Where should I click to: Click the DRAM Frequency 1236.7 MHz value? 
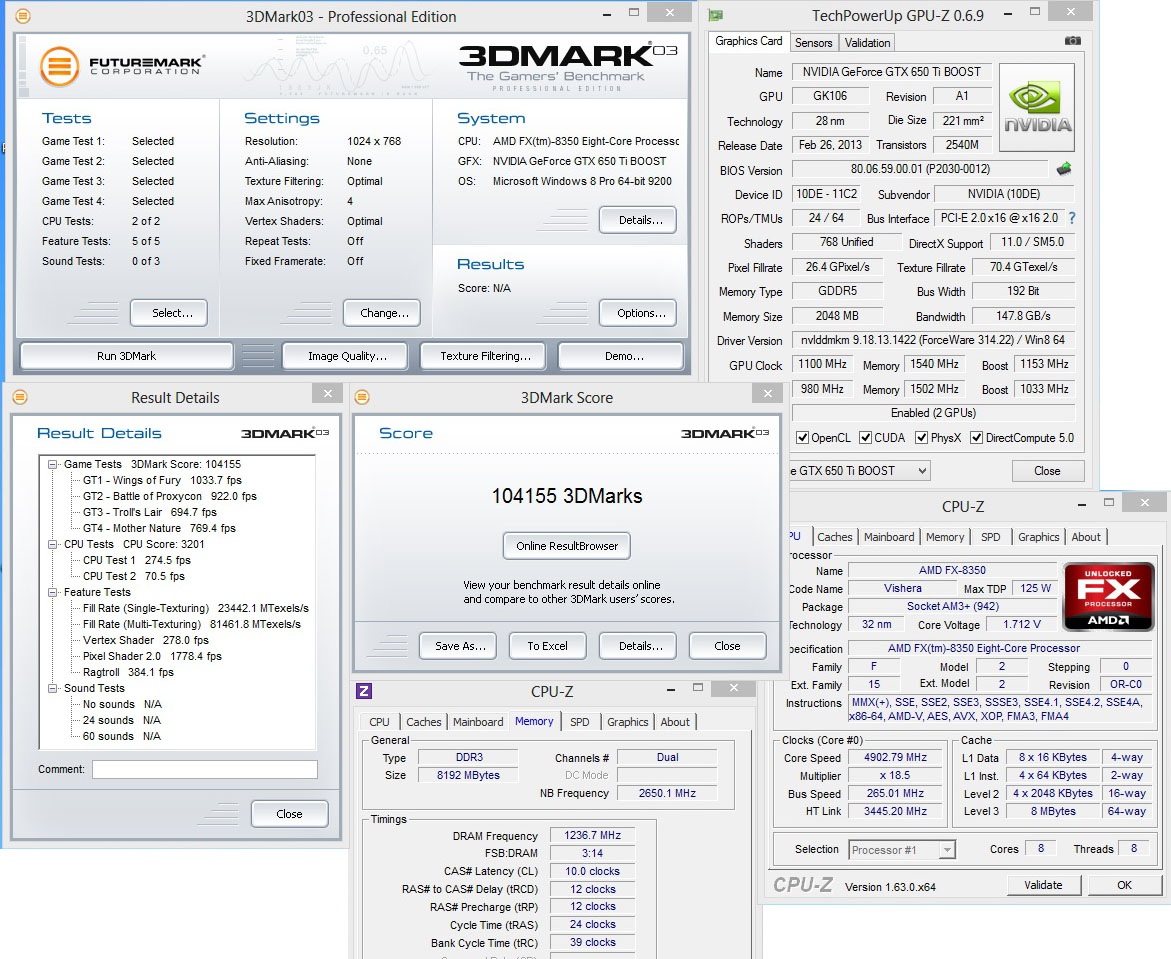pyautogui.click(x=592, y=835)
